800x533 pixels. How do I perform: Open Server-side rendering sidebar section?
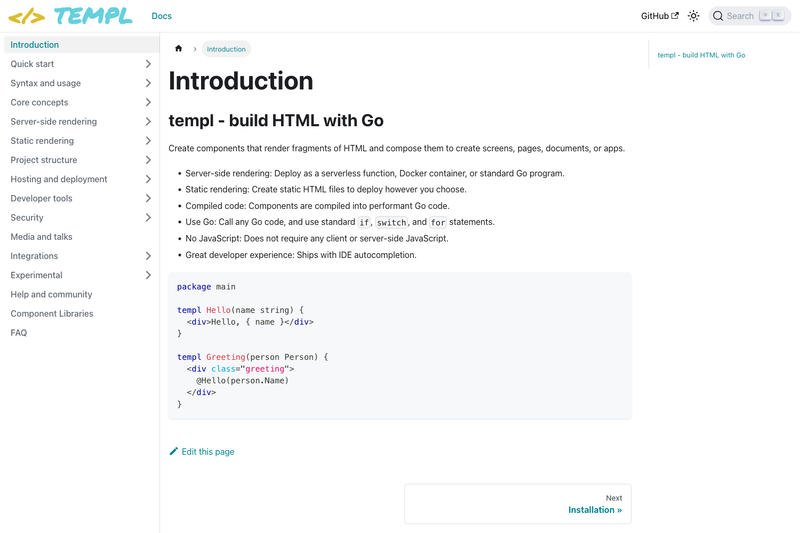54,121
